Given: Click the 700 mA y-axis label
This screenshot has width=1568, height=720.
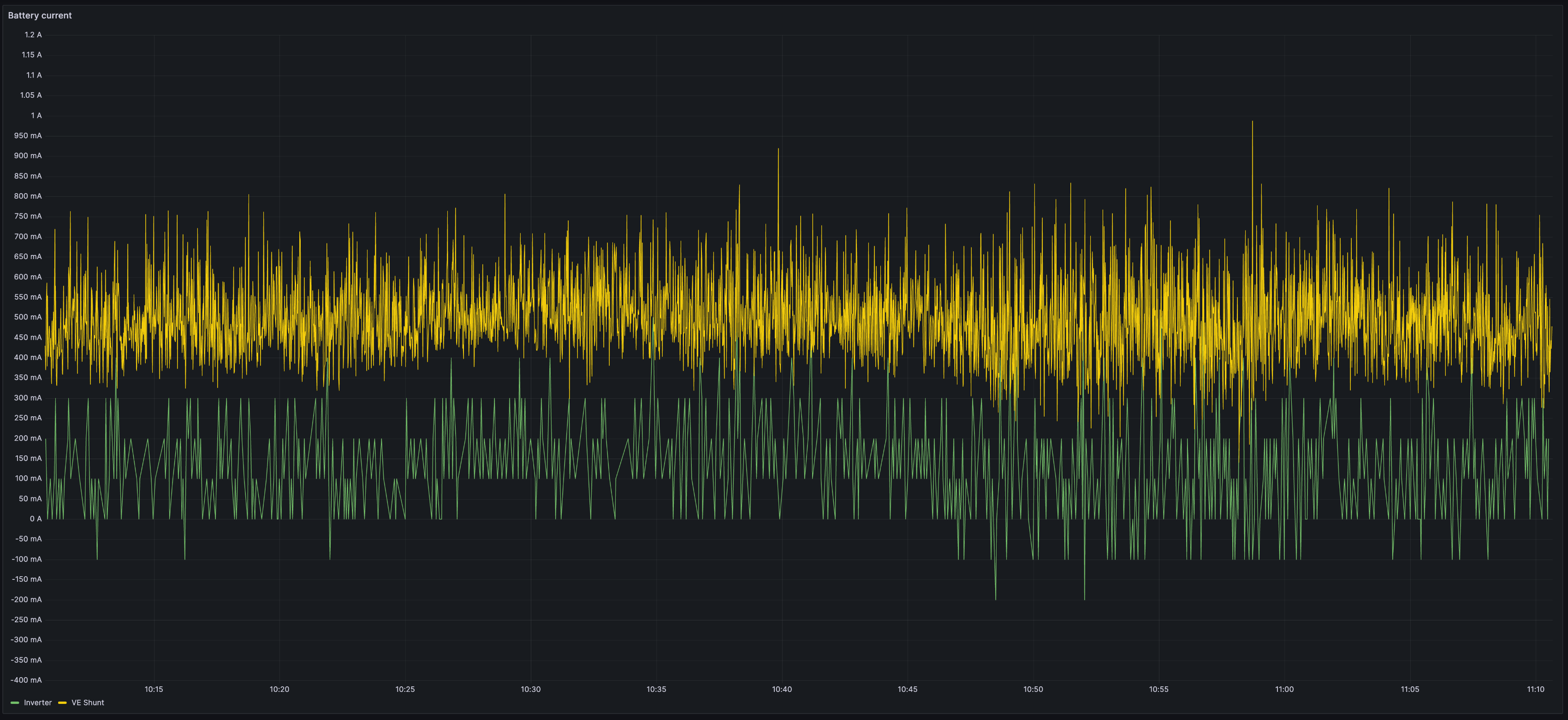Looking at the screenshot, I should coord(28,236).
